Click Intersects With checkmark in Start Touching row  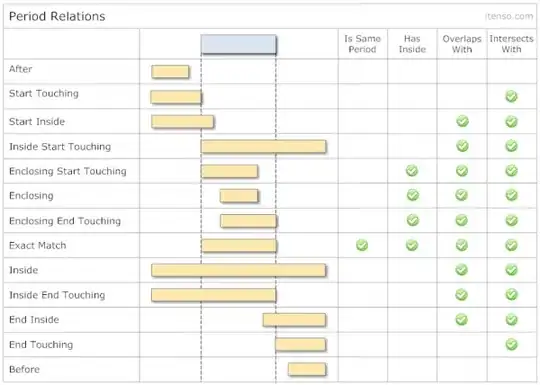511,96
